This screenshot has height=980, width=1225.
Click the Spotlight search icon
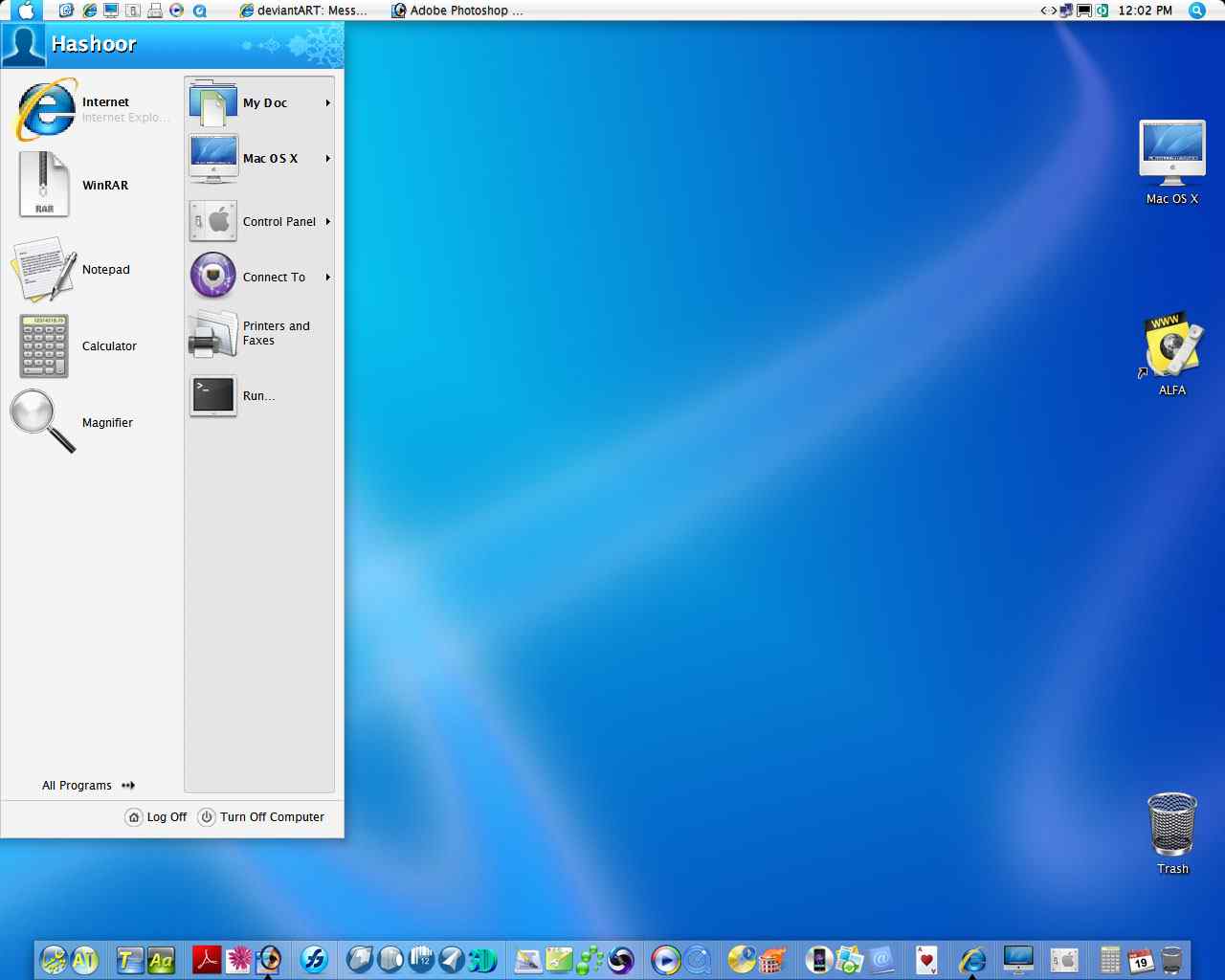click(x=1196, y=11)
